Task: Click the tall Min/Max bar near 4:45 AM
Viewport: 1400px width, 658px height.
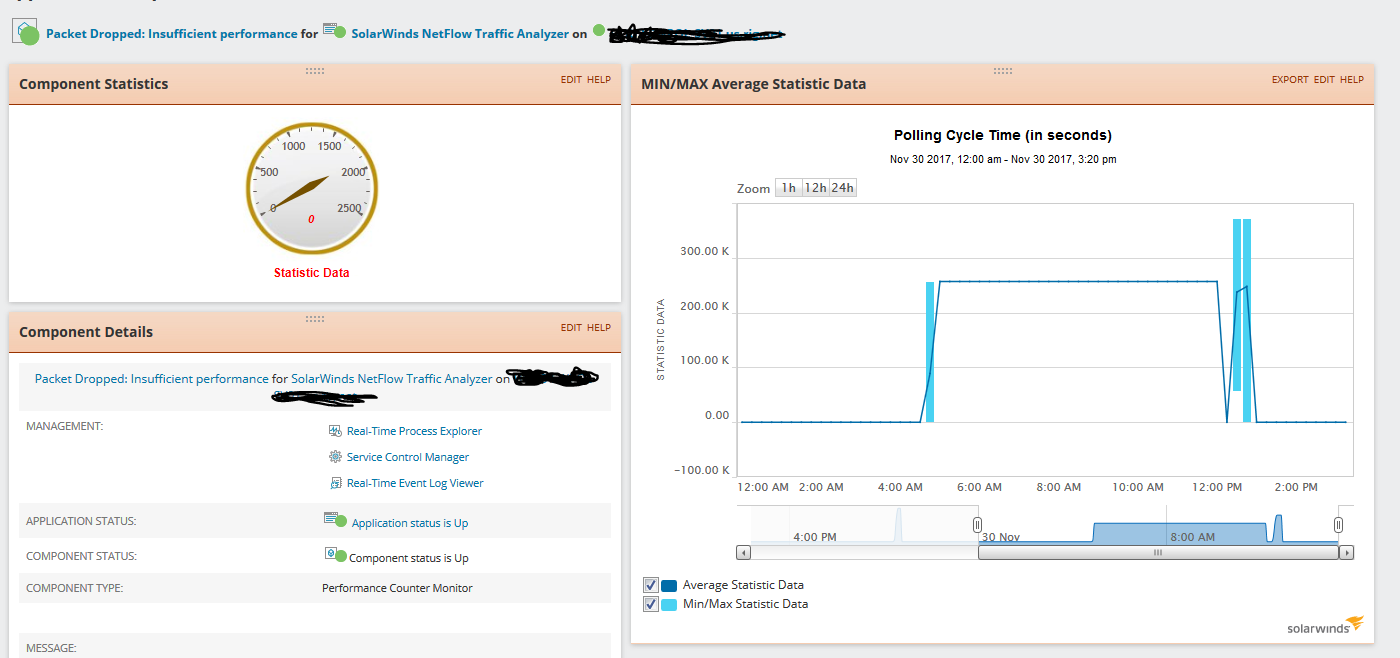Action: pos(930,352)
